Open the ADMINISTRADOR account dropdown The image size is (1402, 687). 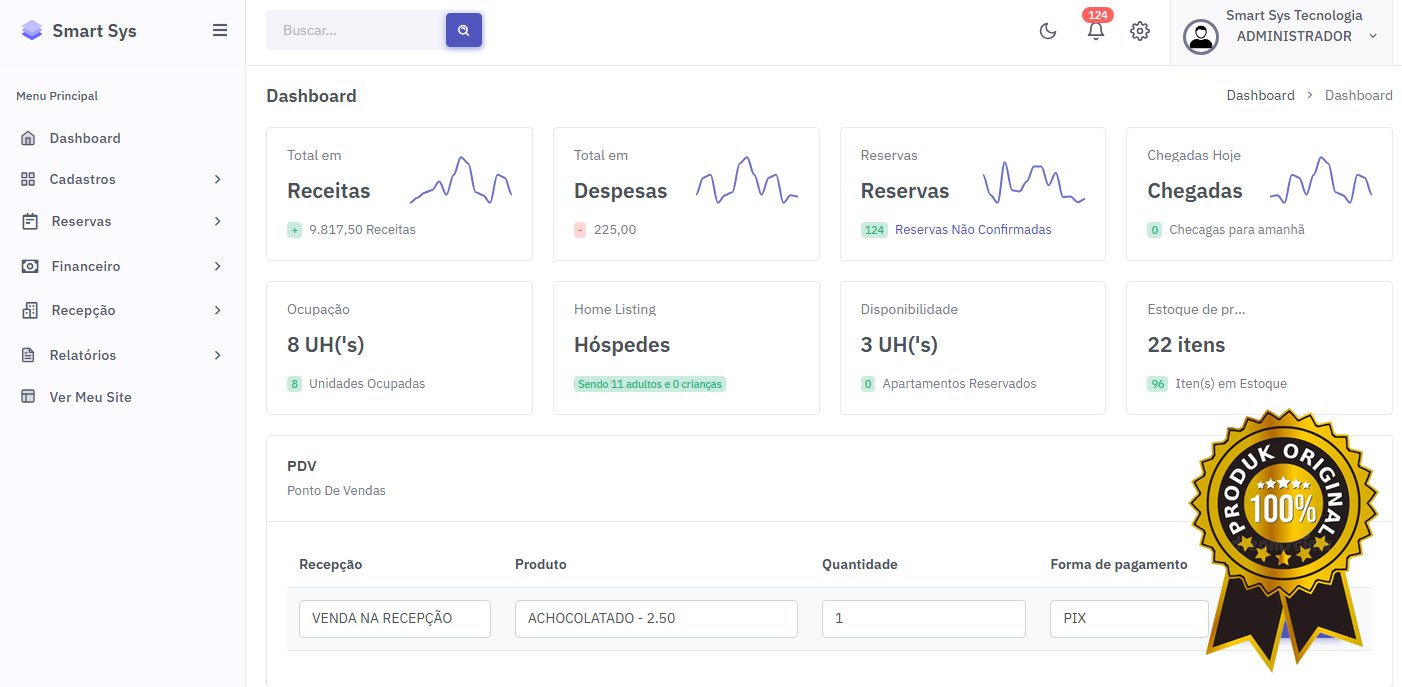pyautogui.click(x=1372, y=36)
